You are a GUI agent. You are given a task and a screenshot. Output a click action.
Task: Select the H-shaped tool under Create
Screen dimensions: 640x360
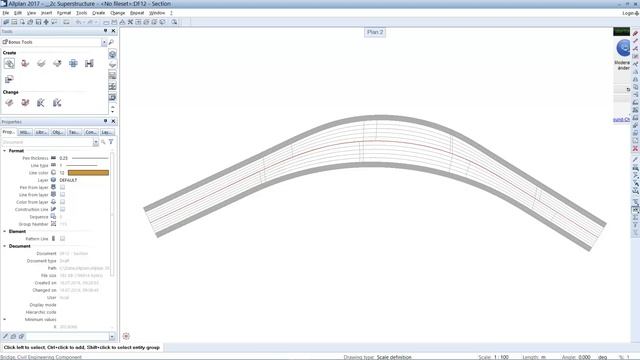(x=89, y=63)
